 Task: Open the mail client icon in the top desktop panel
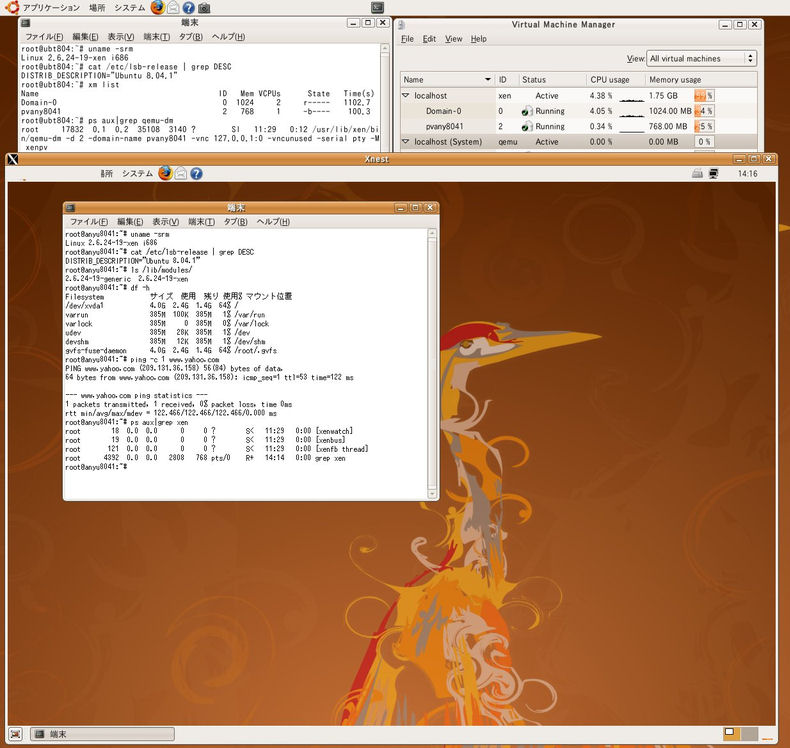tap(173, 8)
